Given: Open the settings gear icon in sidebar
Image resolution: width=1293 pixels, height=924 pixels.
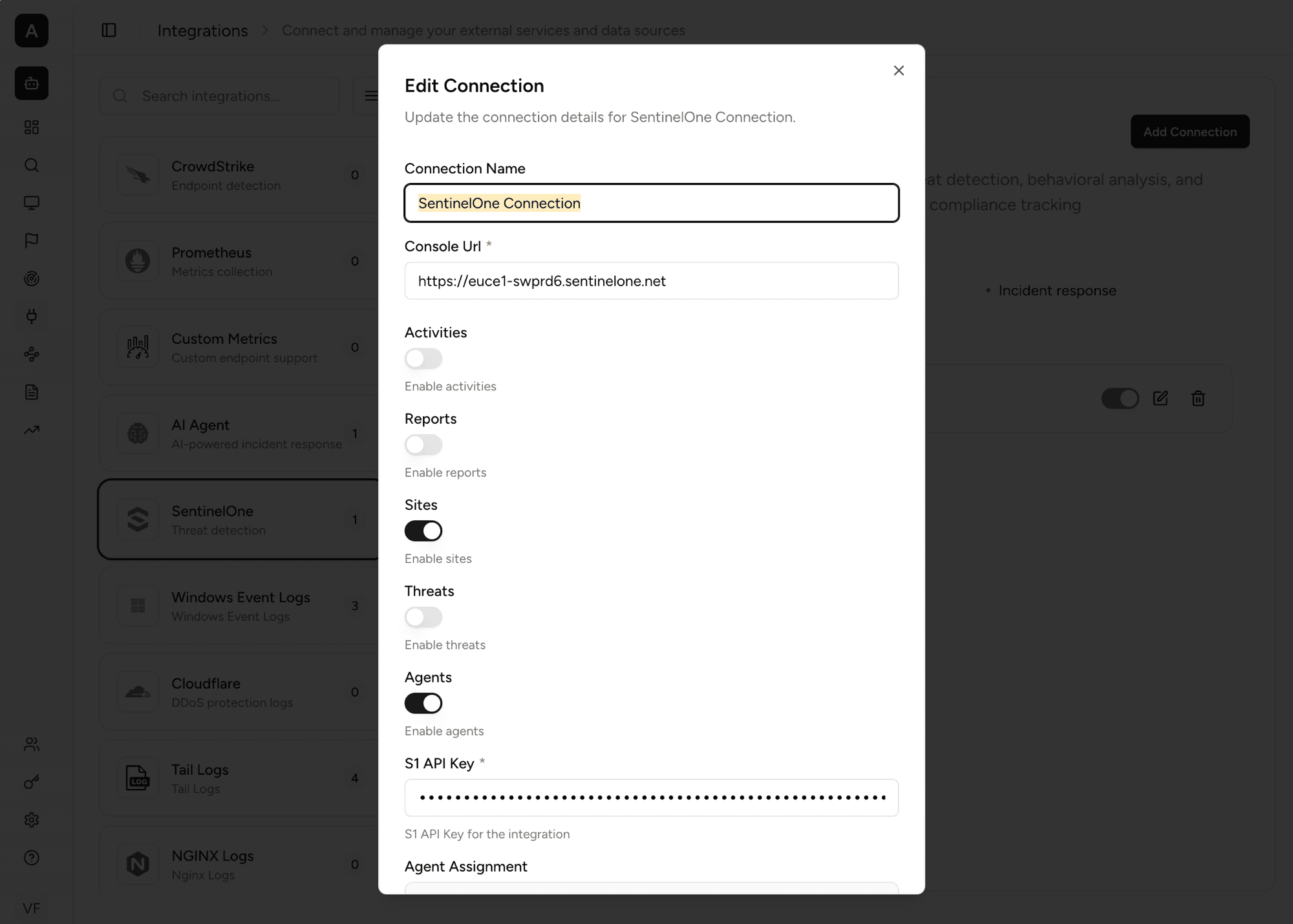Looking at the screenshot, I should coord(32,820).
